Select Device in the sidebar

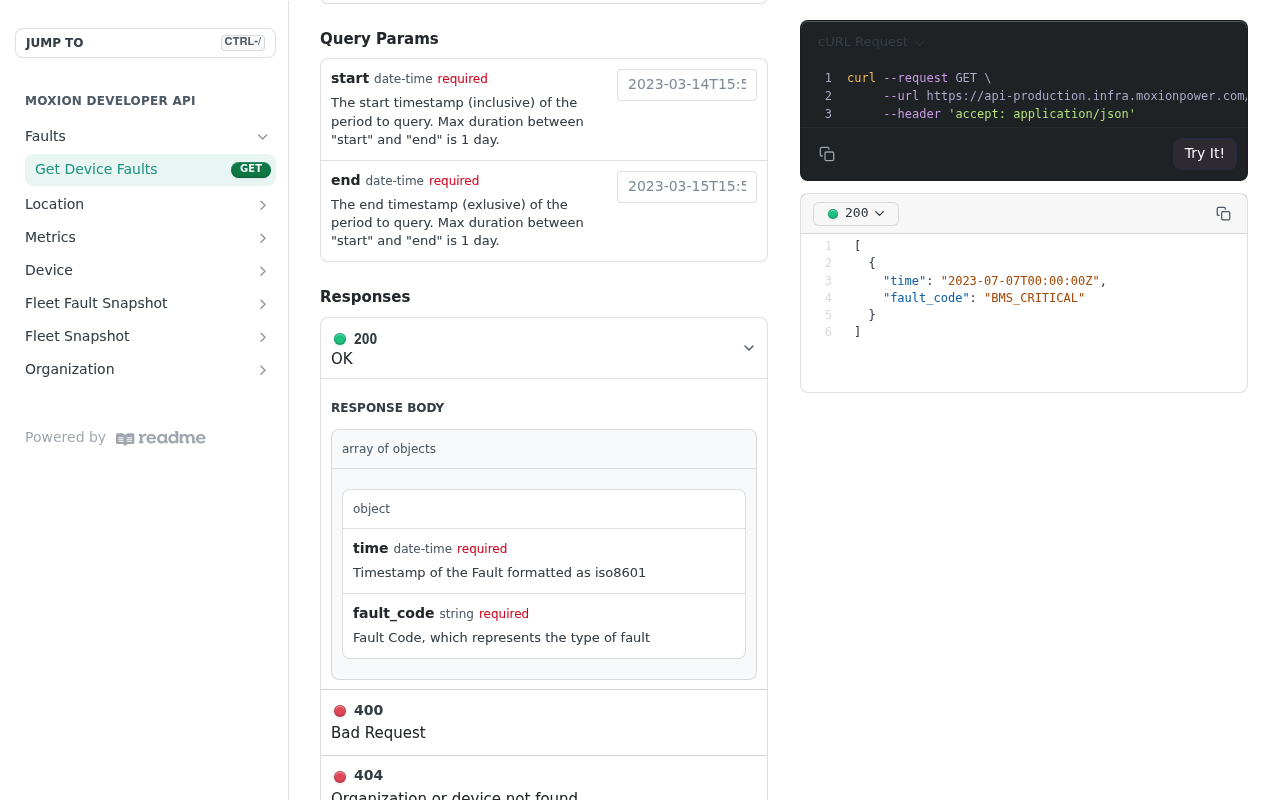(49, 270)
